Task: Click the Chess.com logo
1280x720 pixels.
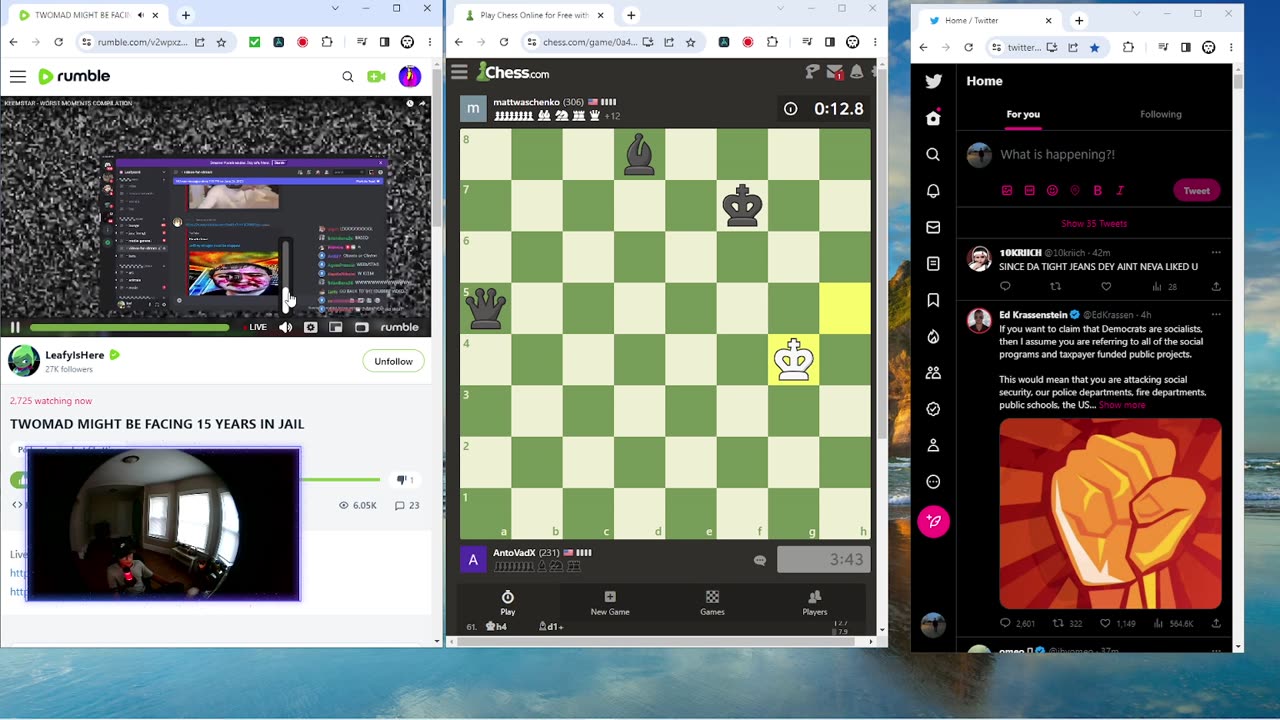Action: 513,72
